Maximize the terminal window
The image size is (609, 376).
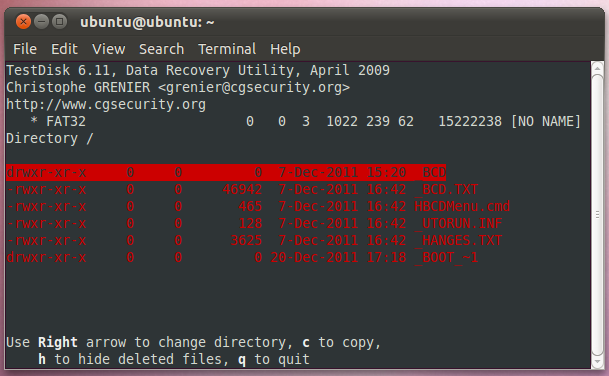[x=59, y=21]
